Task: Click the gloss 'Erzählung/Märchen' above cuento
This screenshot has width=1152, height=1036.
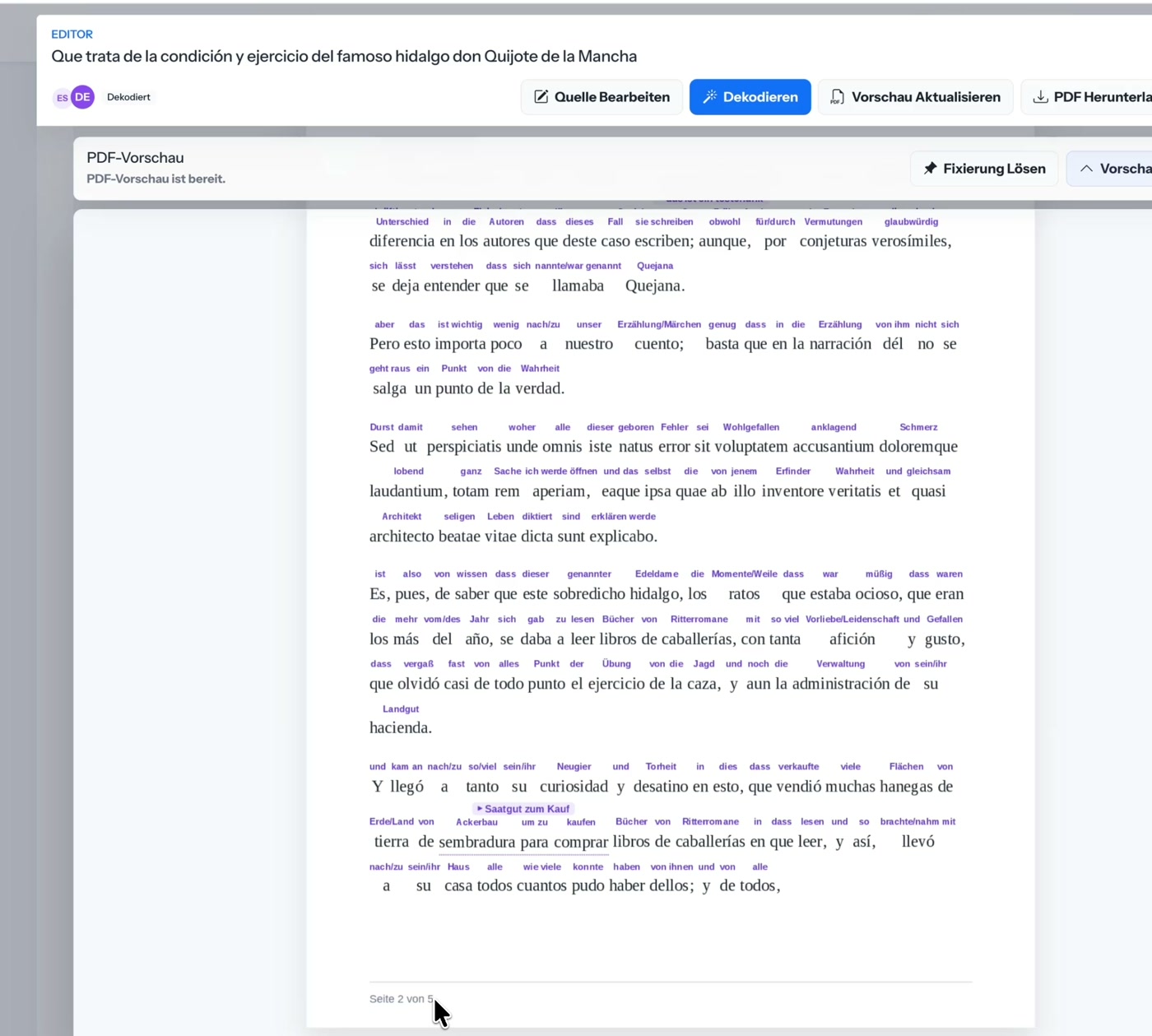Action: tap(659, 324)
